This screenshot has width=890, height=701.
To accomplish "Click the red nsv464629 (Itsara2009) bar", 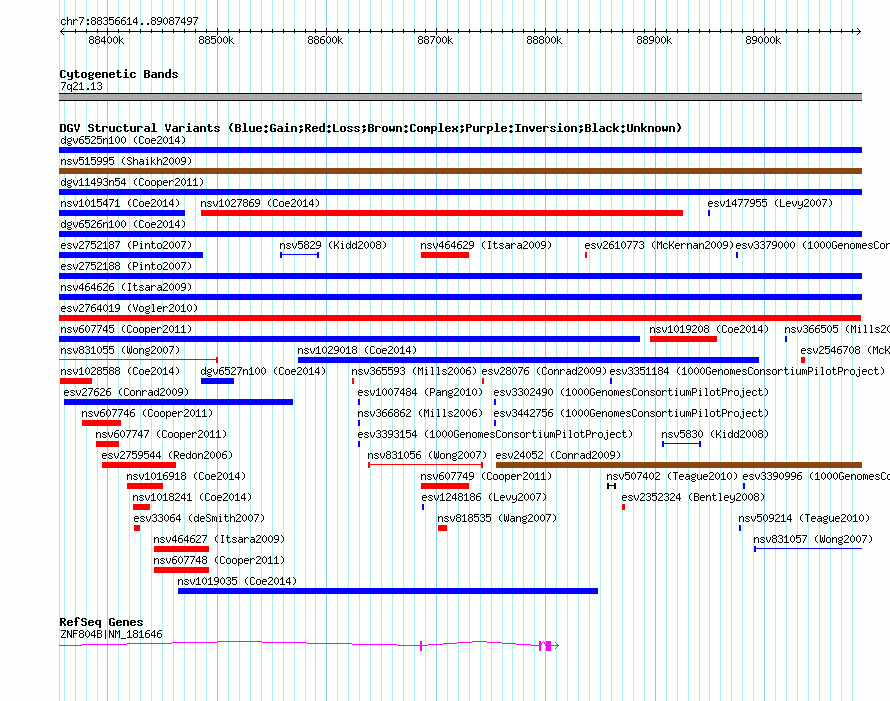I will click(445, 255).
